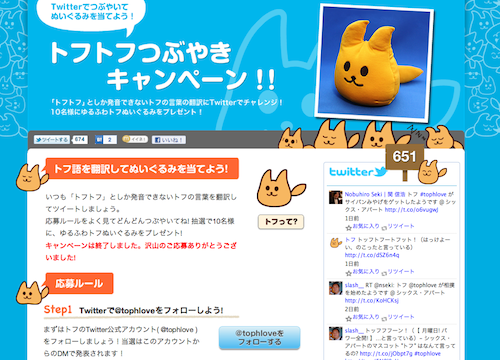Click the @tophloveをフォローする button
The width and height of the screenshot is (500, 360).
tap(259, 338)
